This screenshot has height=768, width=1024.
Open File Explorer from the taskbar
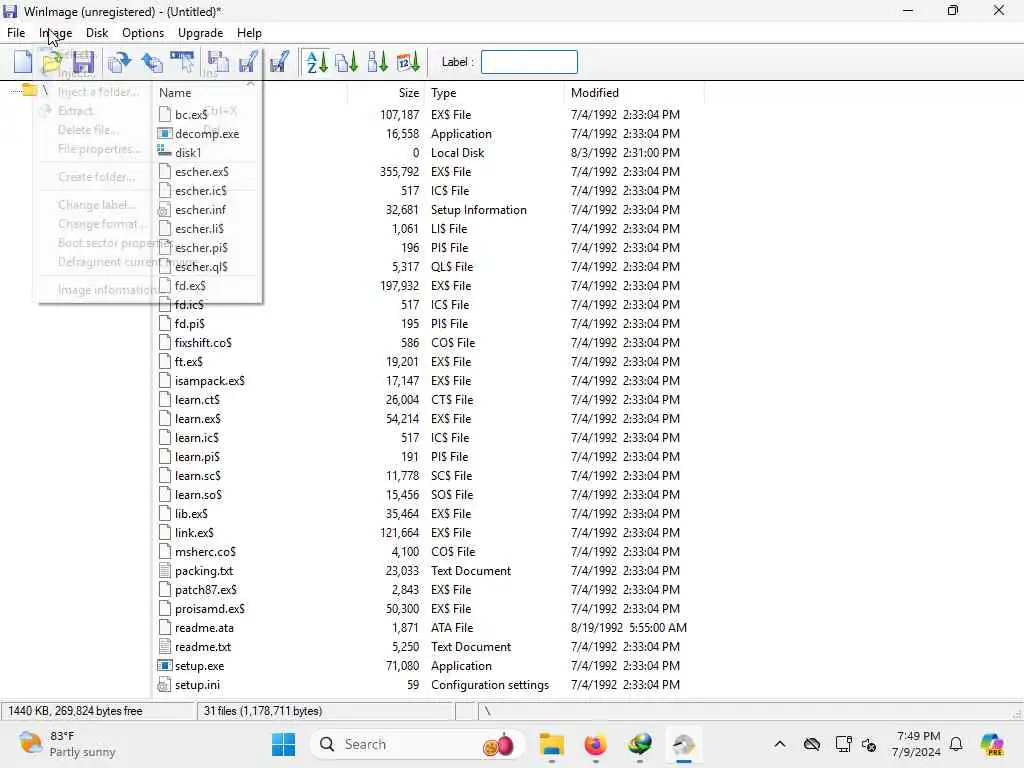point(552,744)
